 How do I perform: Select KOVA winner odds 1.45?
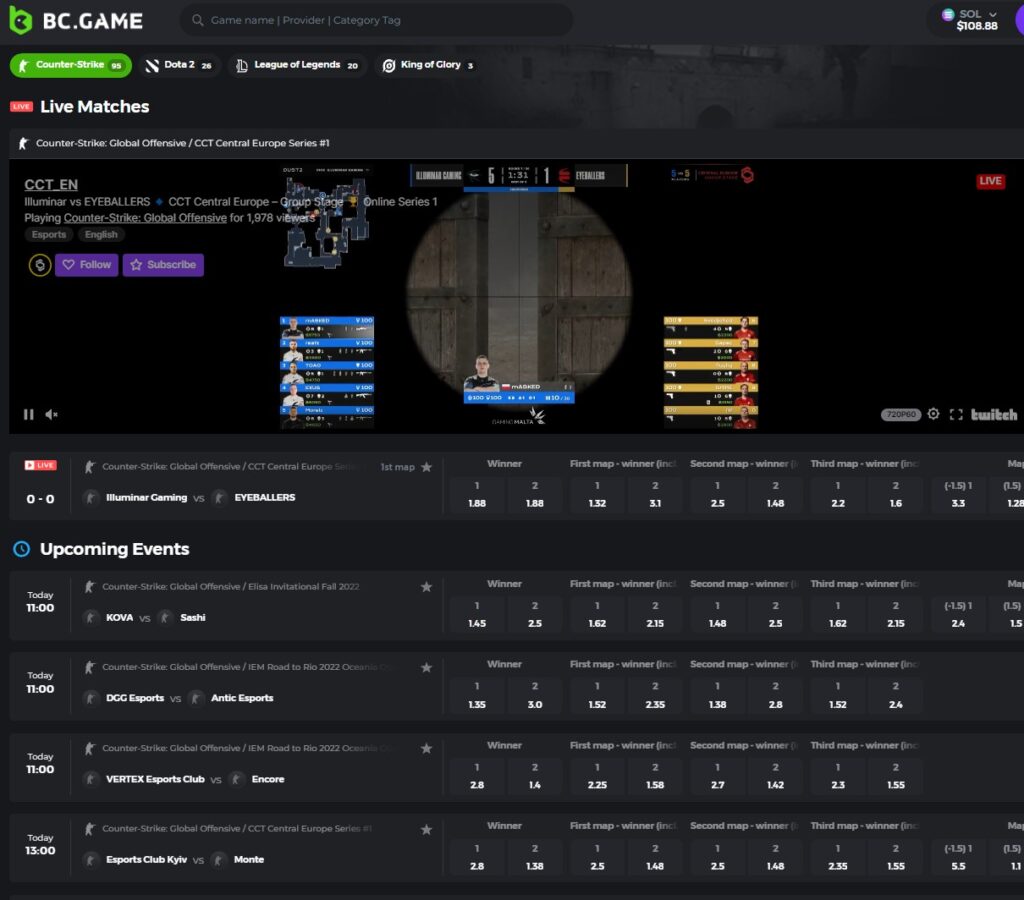[x=477, y=615]
